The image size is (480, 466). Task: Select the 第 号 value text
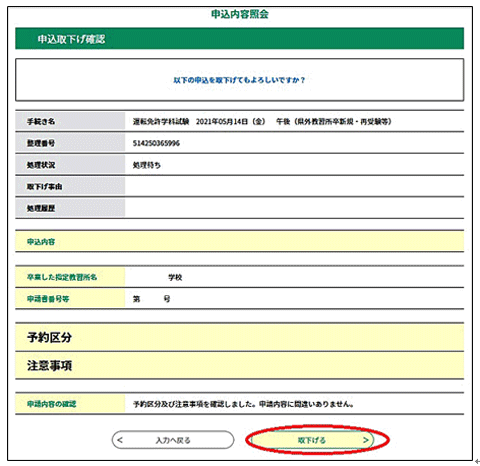[151, 299]
